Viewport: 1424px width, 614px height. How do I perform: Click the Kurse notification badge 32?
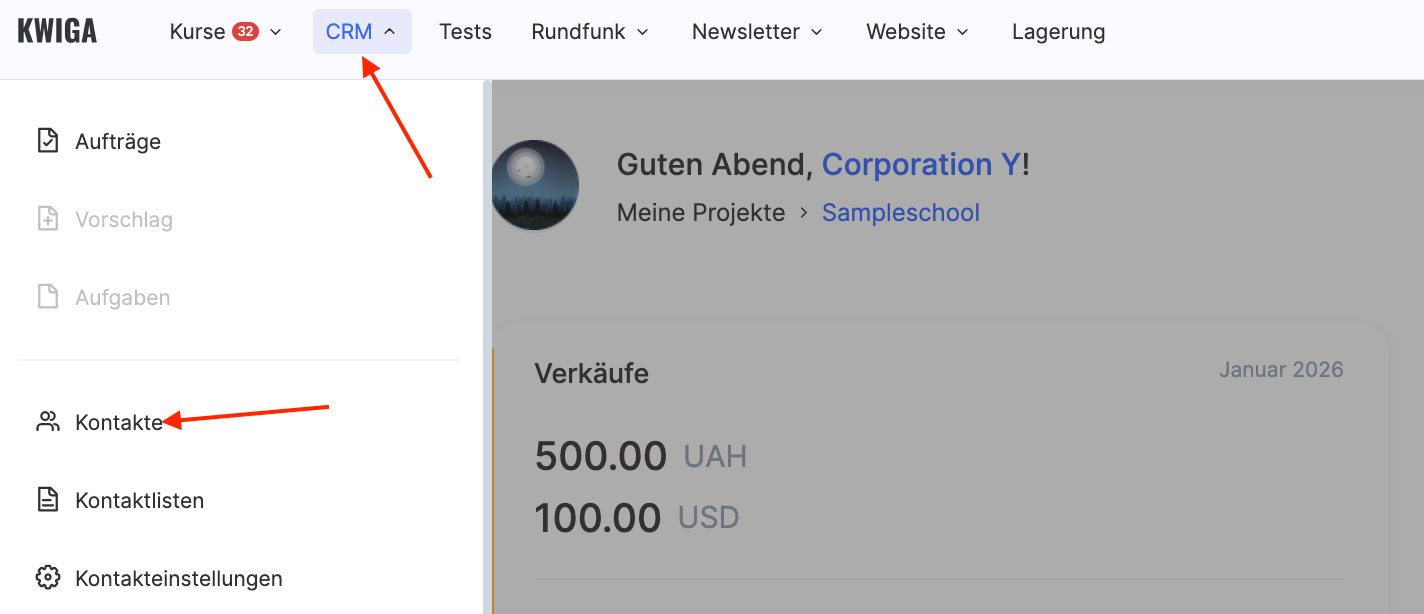pyautogui.click(x=245, y=31)
